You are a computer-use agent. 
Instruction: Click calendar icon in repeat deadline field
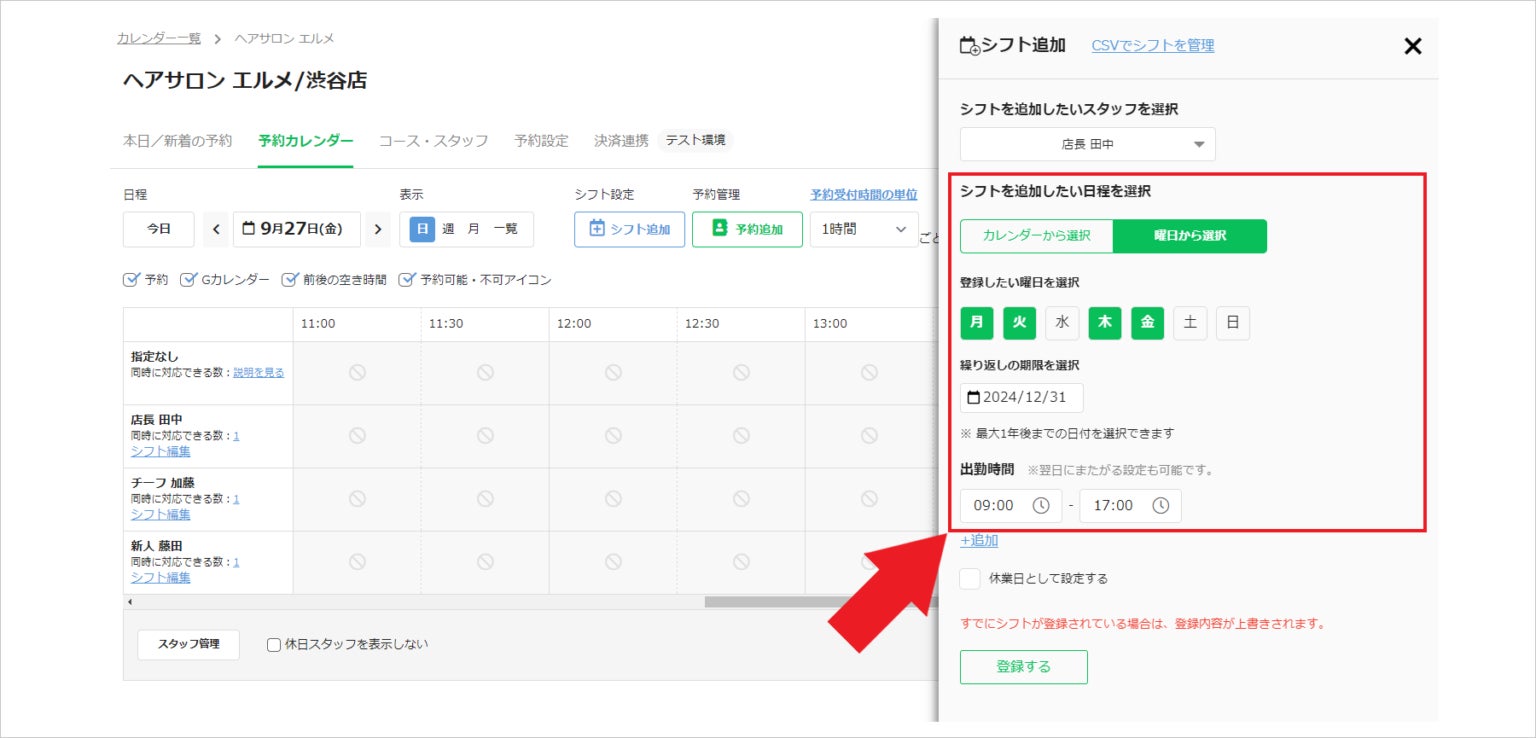[x=973, y=398]
